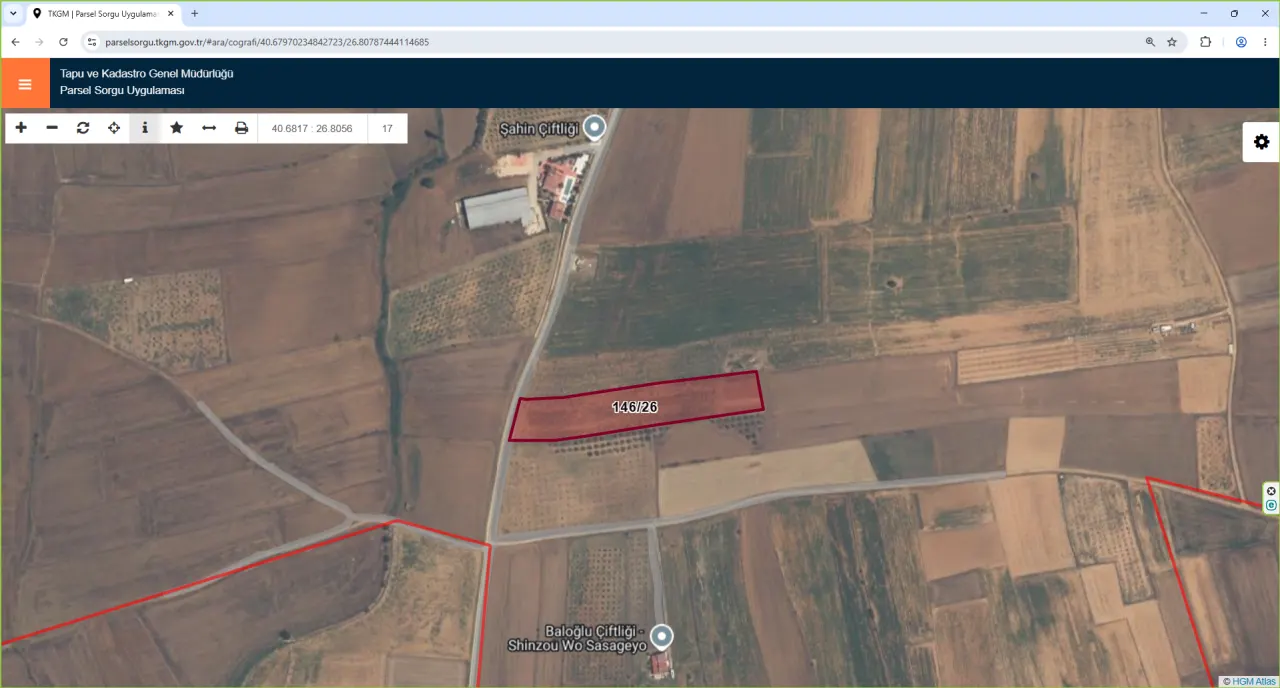Image resolution: width=1280 pixels, height=688 pixels.
Task: Open the favorites star tool in map toolbar
Action: point(177,128)
